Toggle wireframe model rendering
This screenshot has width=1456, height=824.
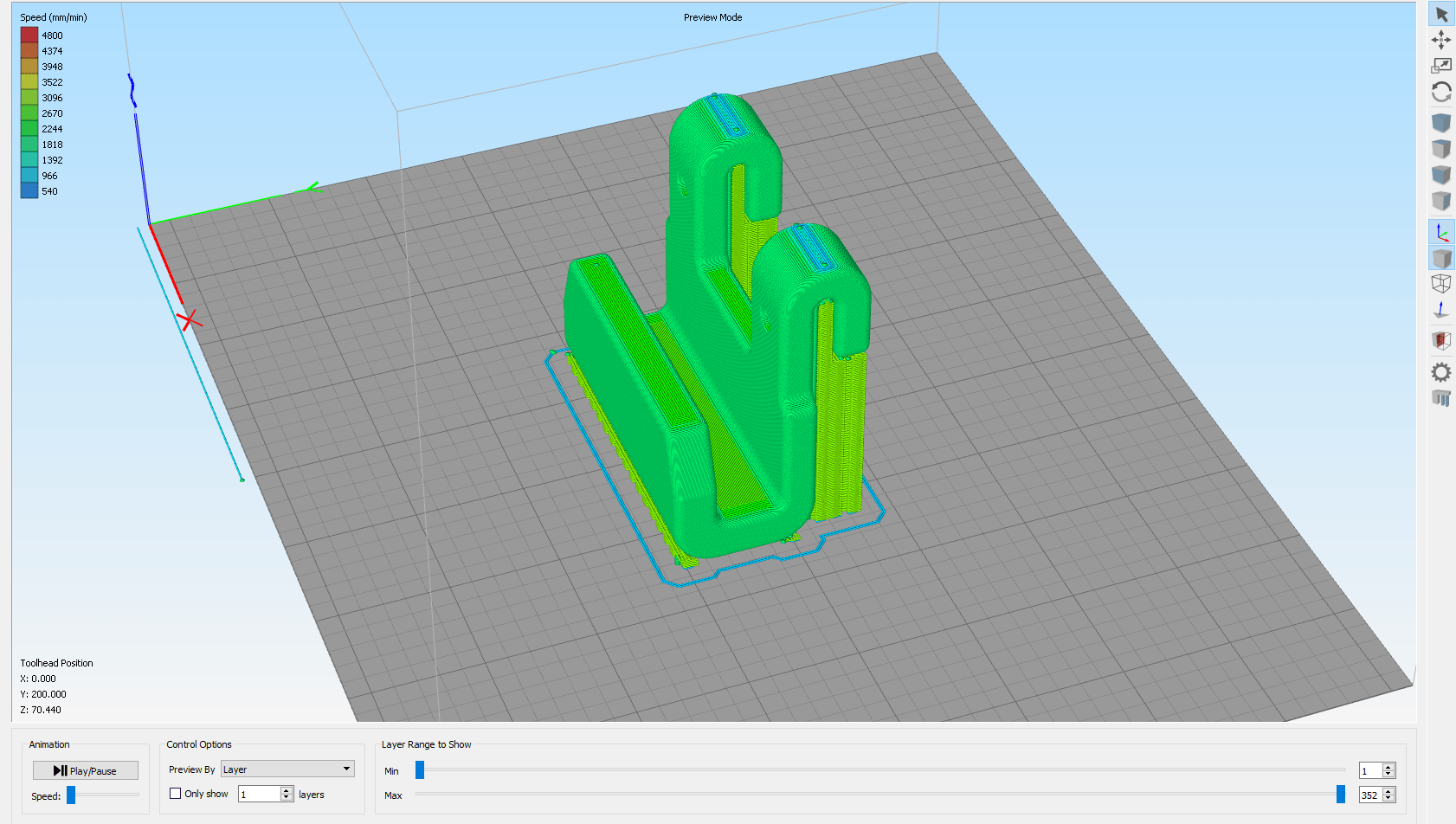1441,284
